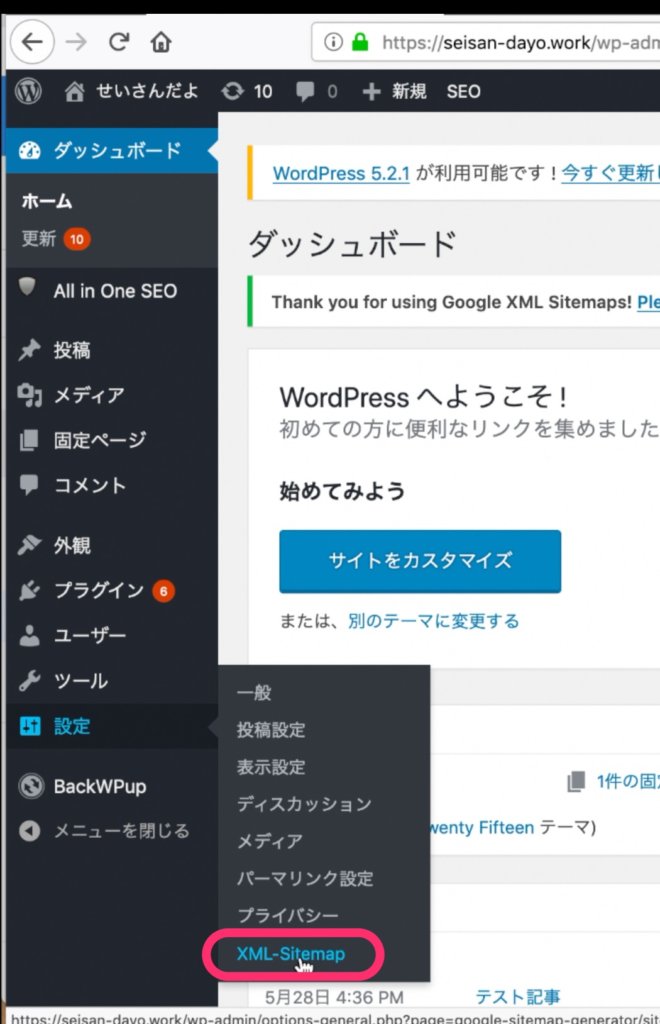Click the browser back arrow button
This screenshot has height=1024, width=660.
pos(35,42)
